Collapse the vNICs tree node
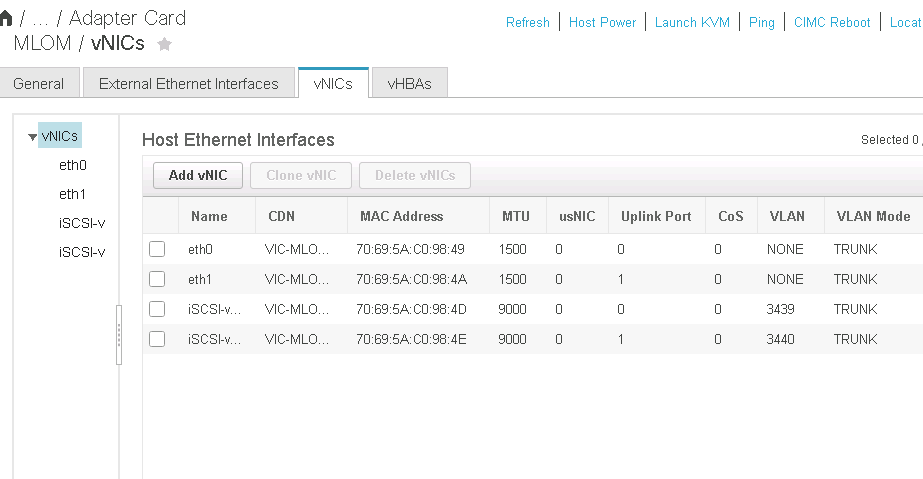 coord(32,137)
